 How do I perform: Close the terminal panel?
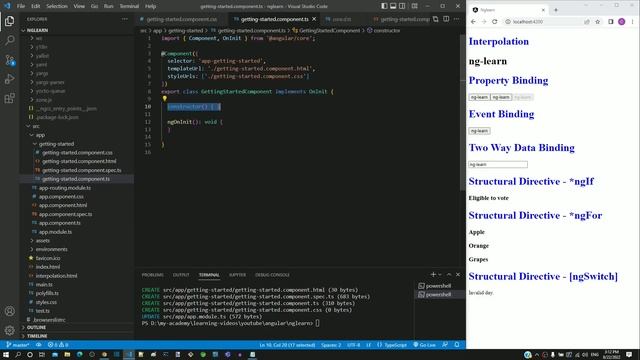click(x=458, y=275)
